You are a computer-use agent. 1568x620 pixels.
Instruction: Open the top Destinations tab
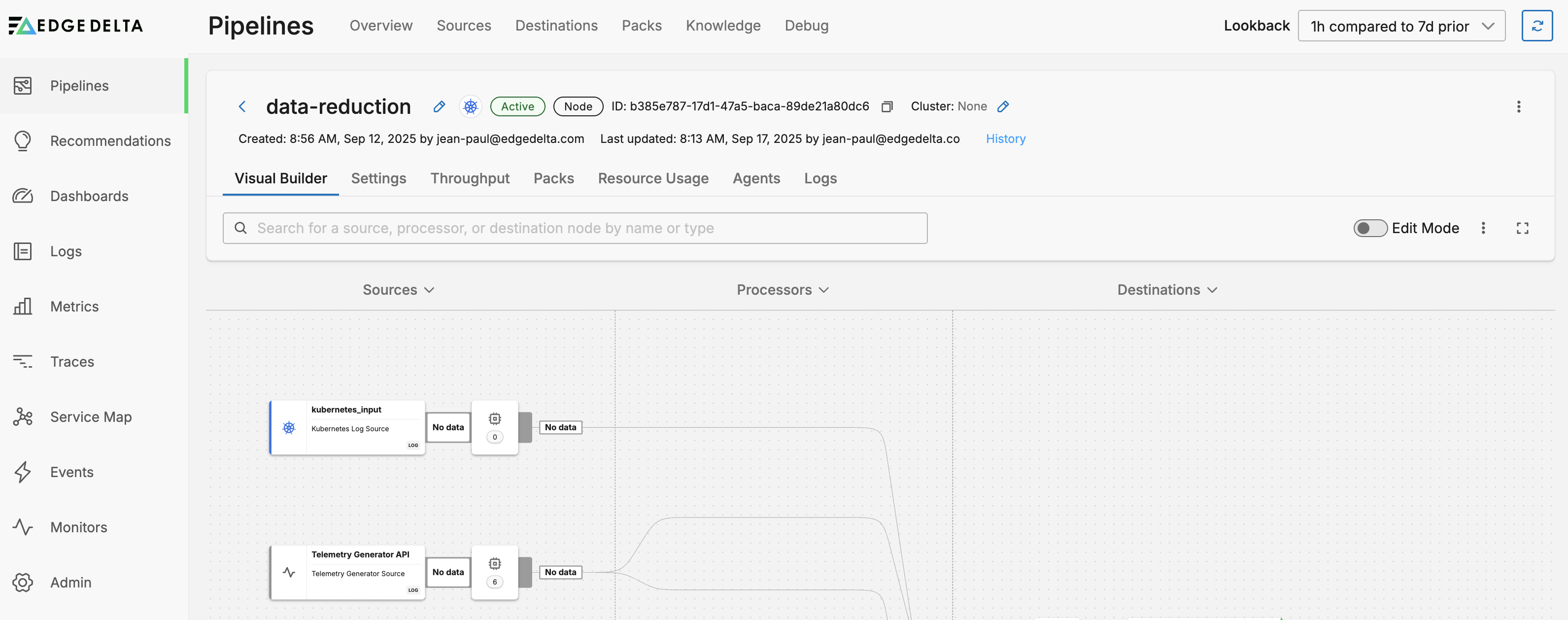click(x=556, y=26)
